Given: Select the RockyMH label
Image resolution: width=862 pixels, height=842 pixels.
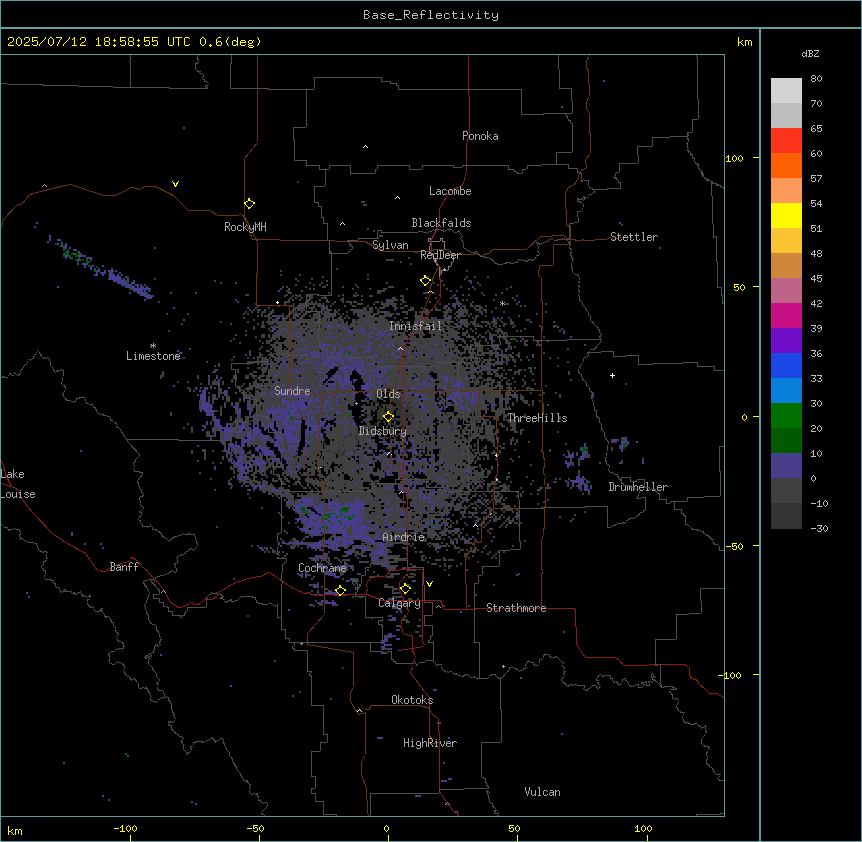Looking at the screenshot, I should [x=245, y=227].
